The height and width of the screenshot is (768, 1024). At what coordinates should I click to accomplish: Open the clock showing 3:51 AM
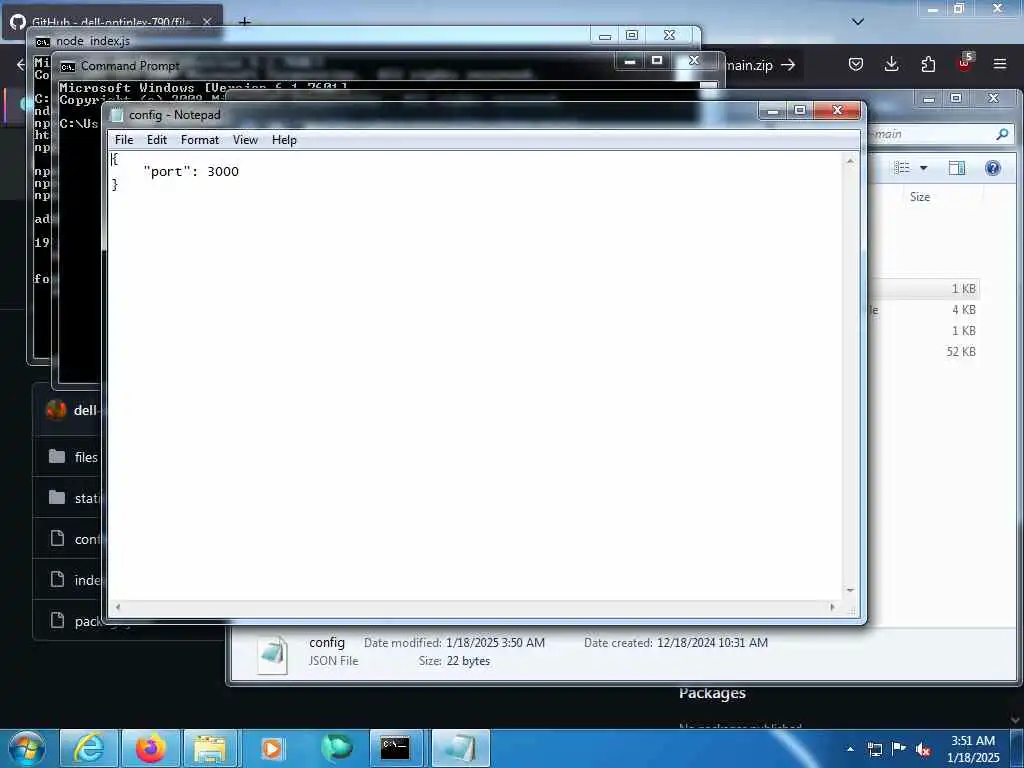click(973, 748)
